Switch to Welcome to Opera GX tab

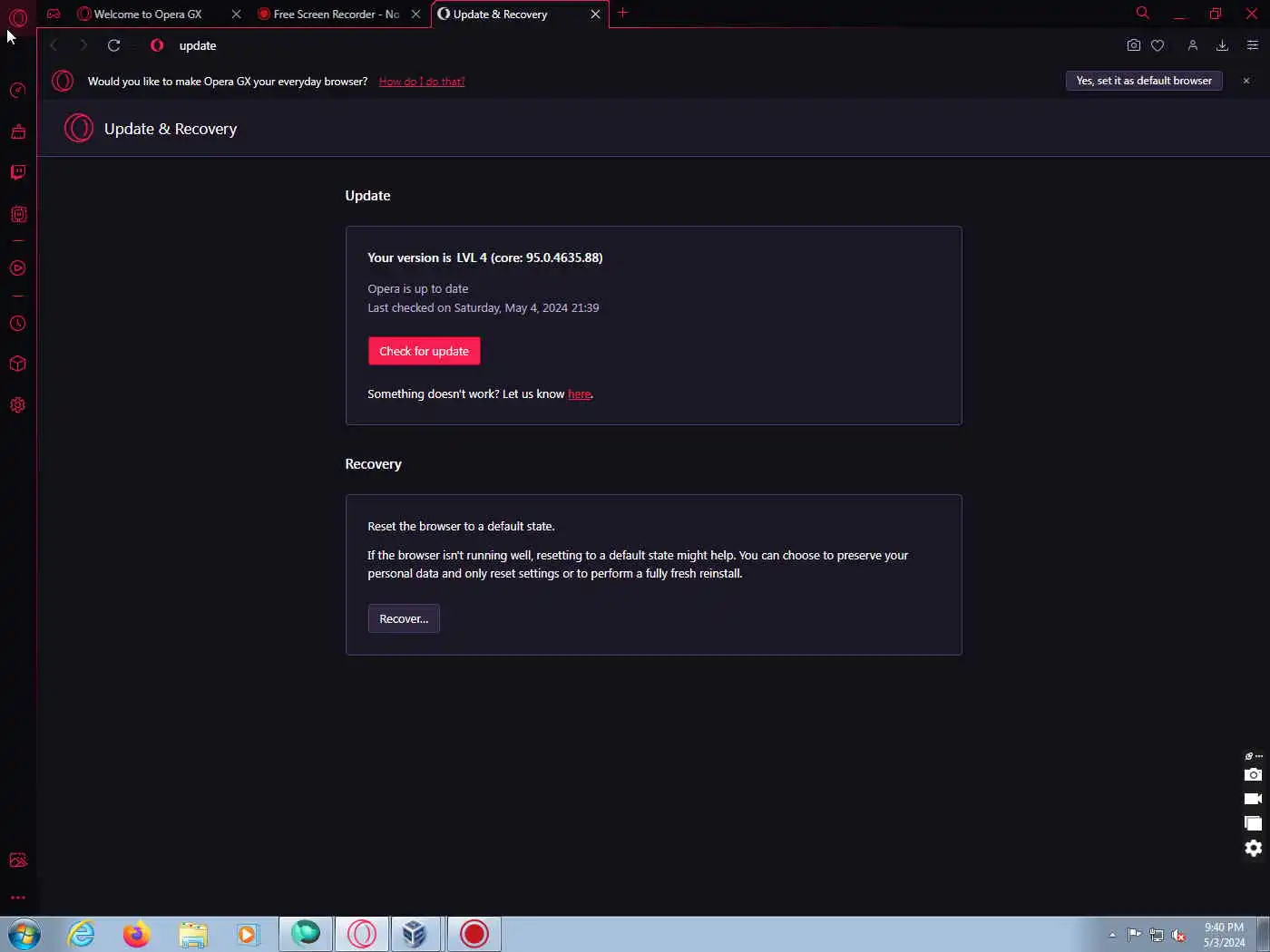(x=148, y=15)
